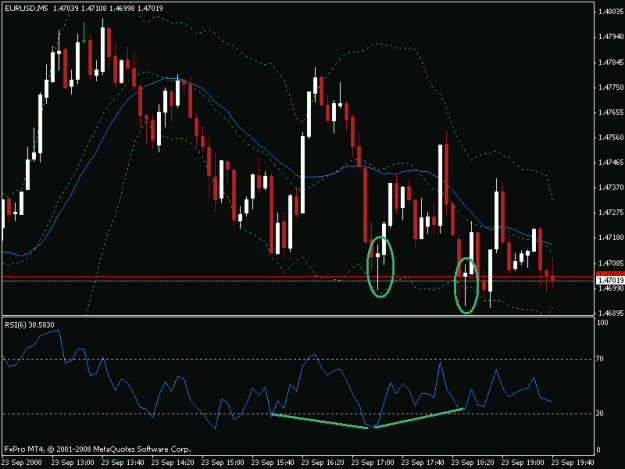Select the current price tag 1.47019
Screen dimensions: 625x469
[610, 281]
